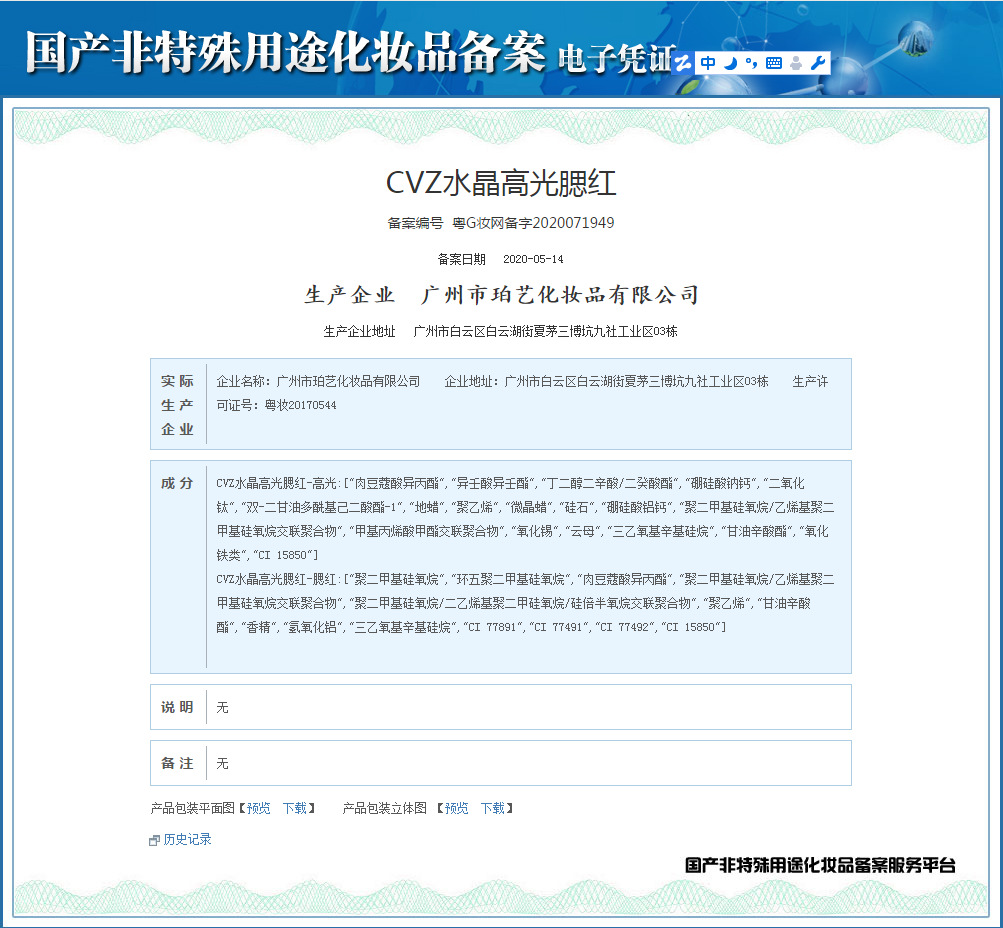Click the grey user account icon
Viewport: 1003px width, 928px height.
796,63
